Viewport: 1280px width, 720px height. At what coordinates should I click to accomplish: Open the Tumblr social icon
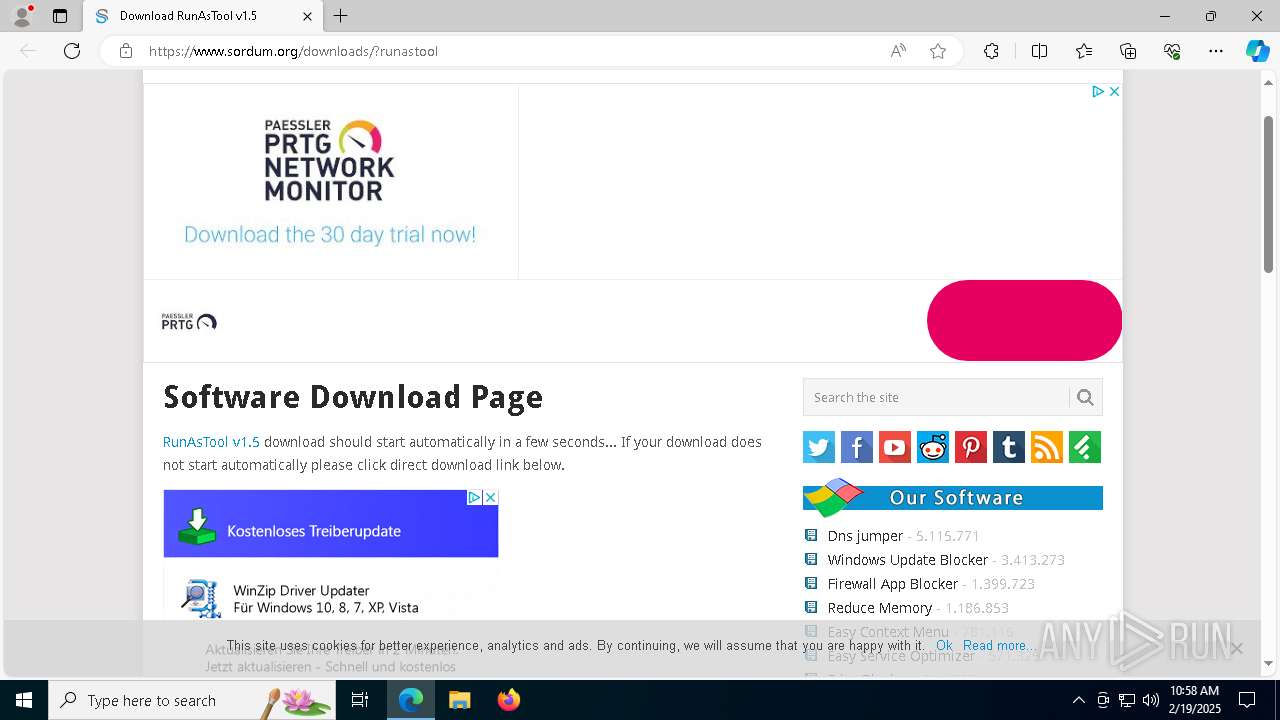pos(1009,447)
